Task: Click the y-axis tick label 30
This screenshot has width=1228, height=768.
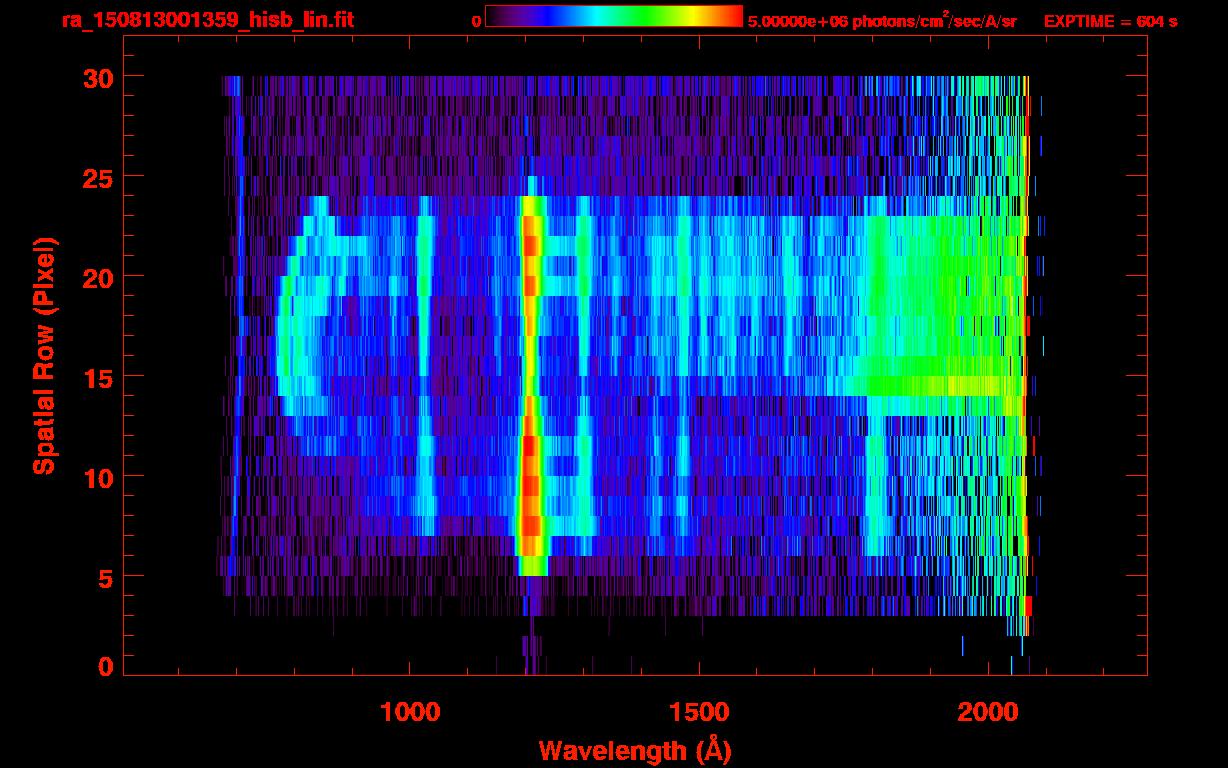Action: (98, 77)
